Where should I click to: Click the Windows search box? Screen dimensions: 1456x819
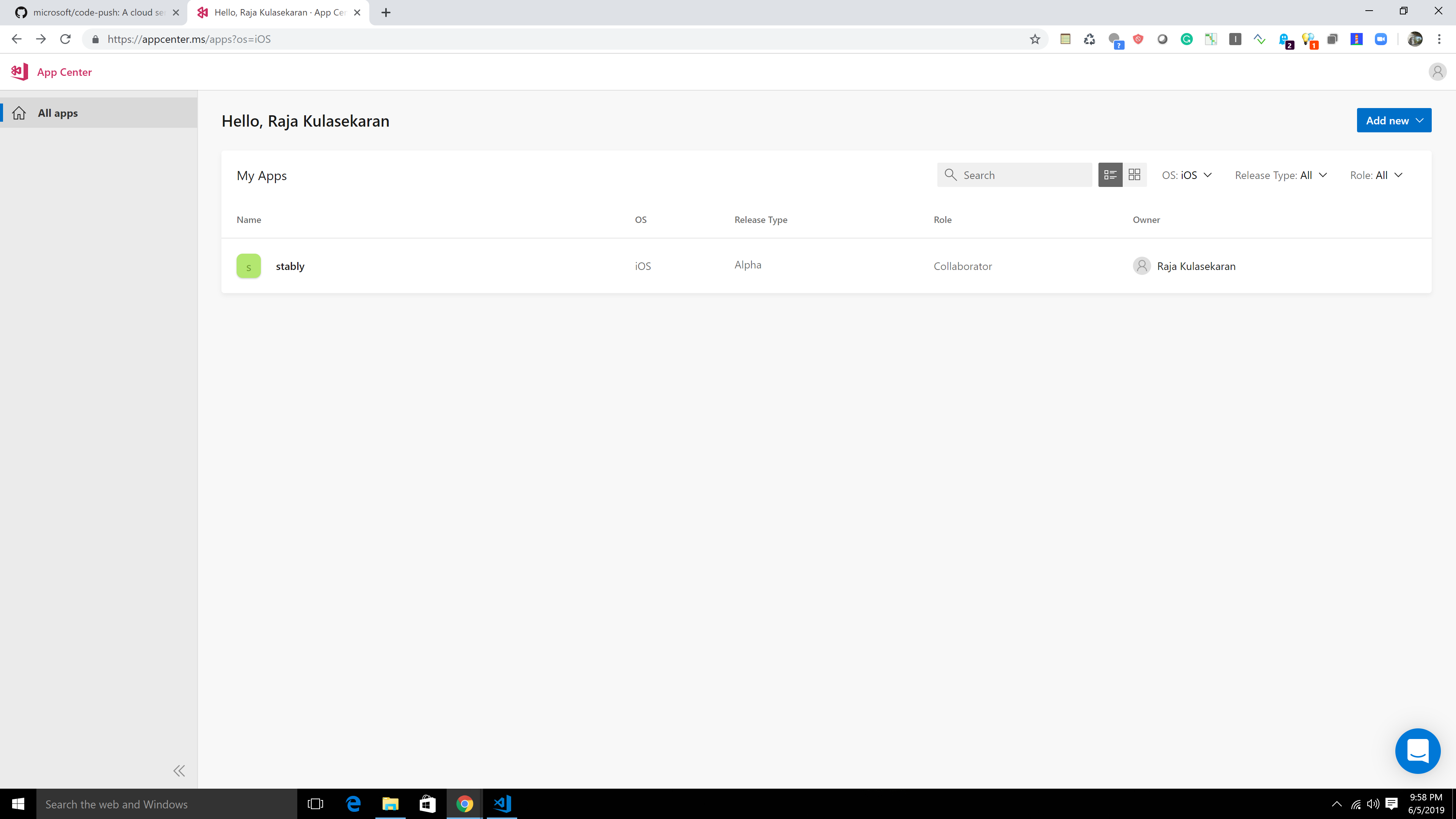[167, 804]
